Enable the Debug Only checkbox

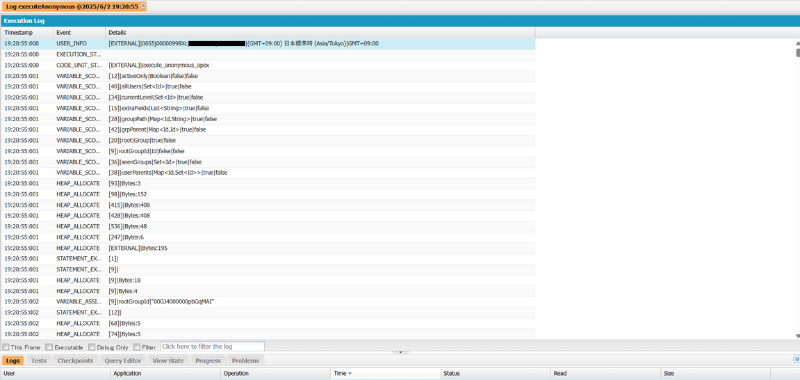(92, 347)
